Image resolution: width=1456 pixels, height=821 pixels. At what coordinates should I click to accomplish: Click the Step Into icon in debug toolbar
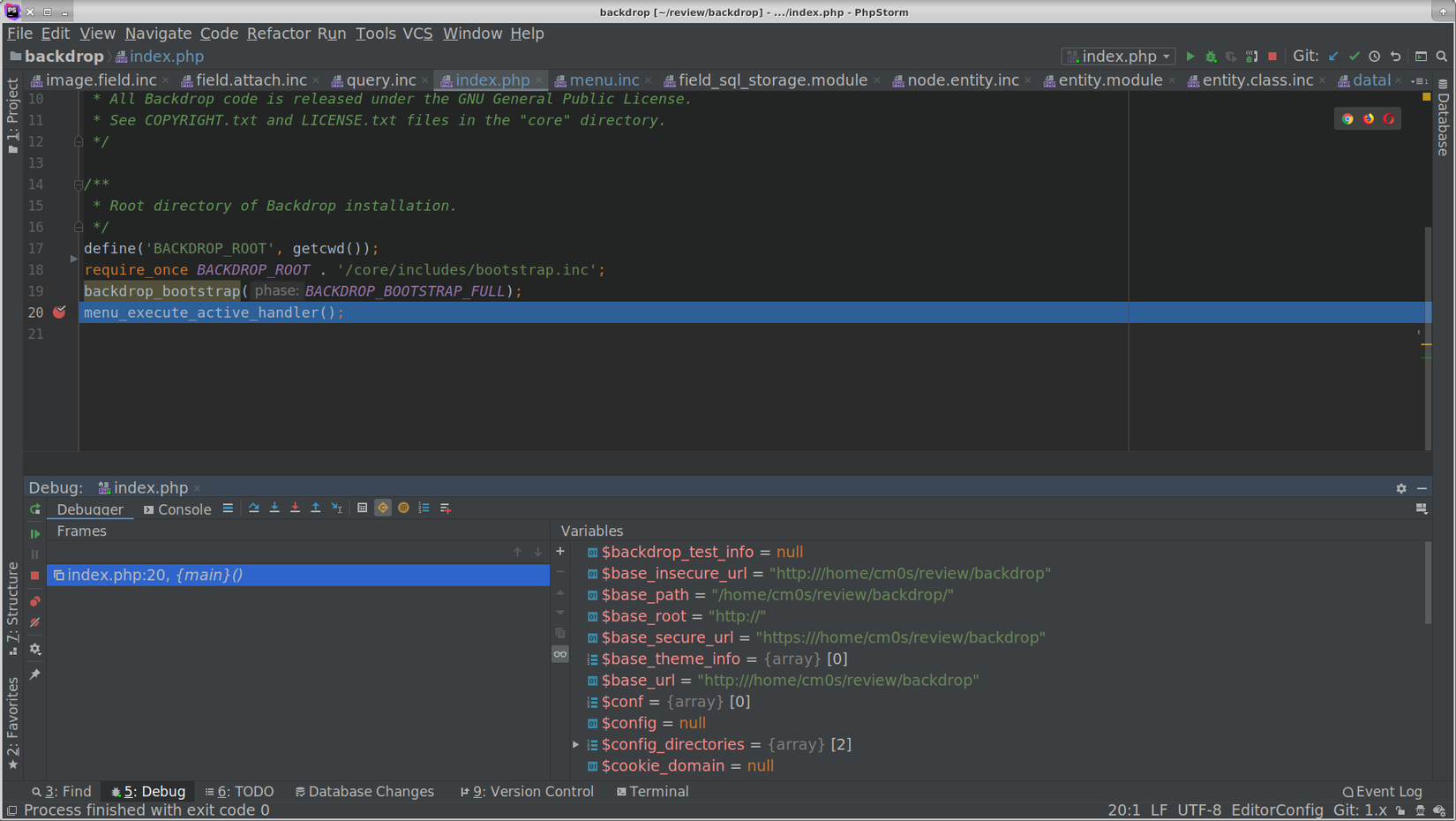(274, 508)
